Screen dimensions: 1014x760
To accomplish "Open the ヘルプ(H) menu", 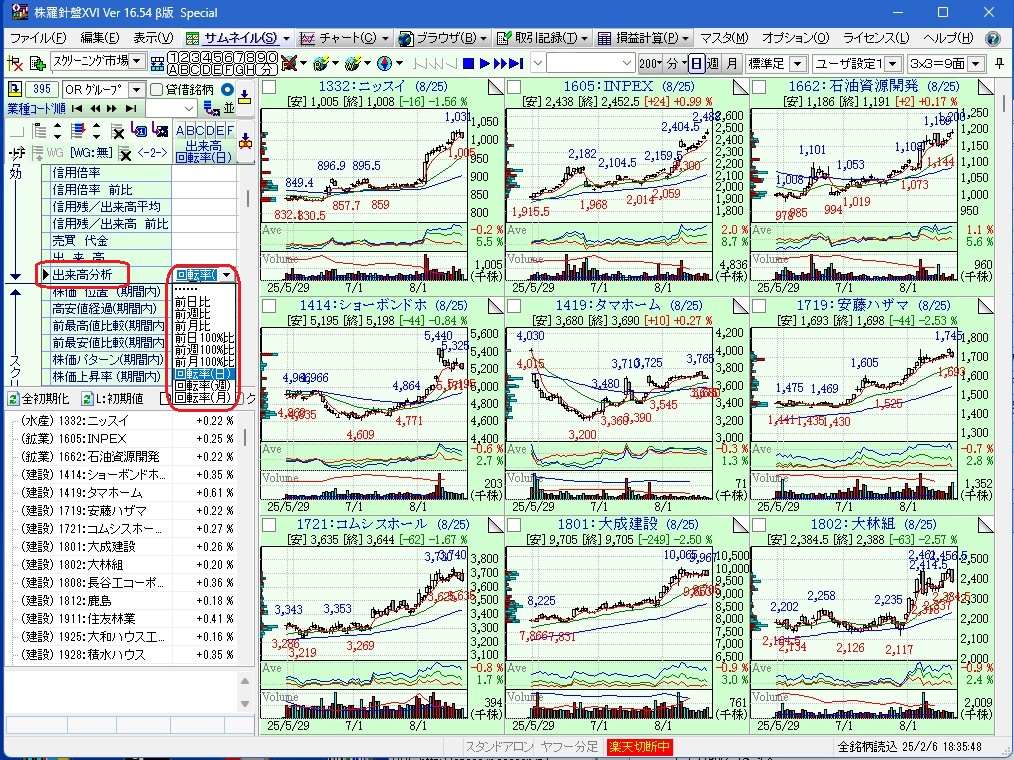I will coord(948,39).
